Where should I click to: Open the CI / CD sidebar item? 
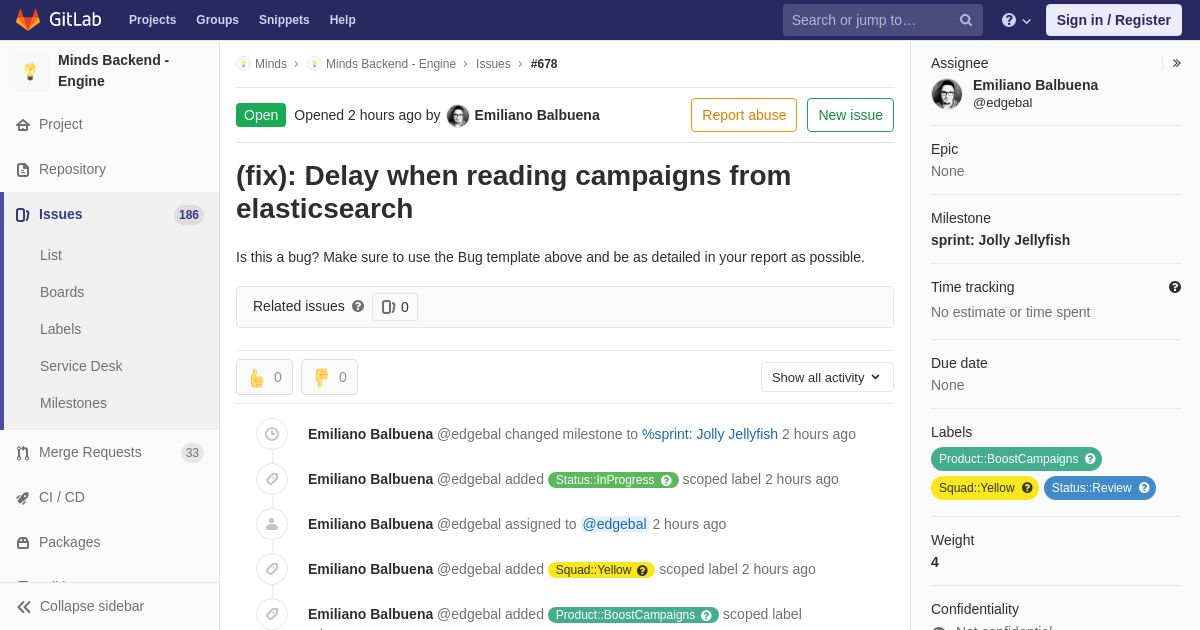(61, 497)
